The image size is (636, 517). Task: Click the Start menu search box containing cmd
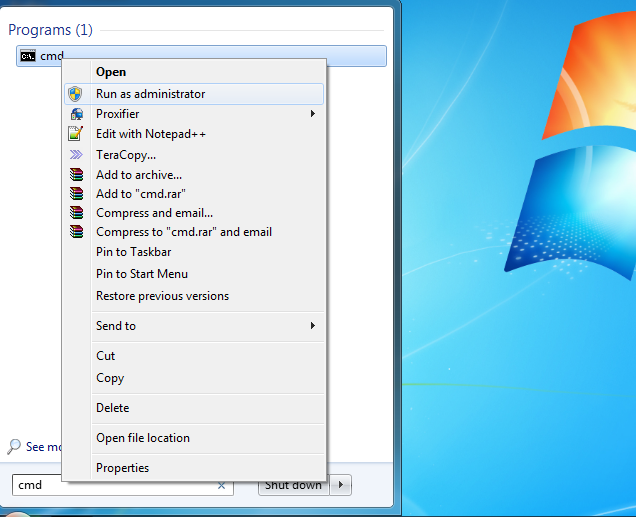[x=123, y=485]
